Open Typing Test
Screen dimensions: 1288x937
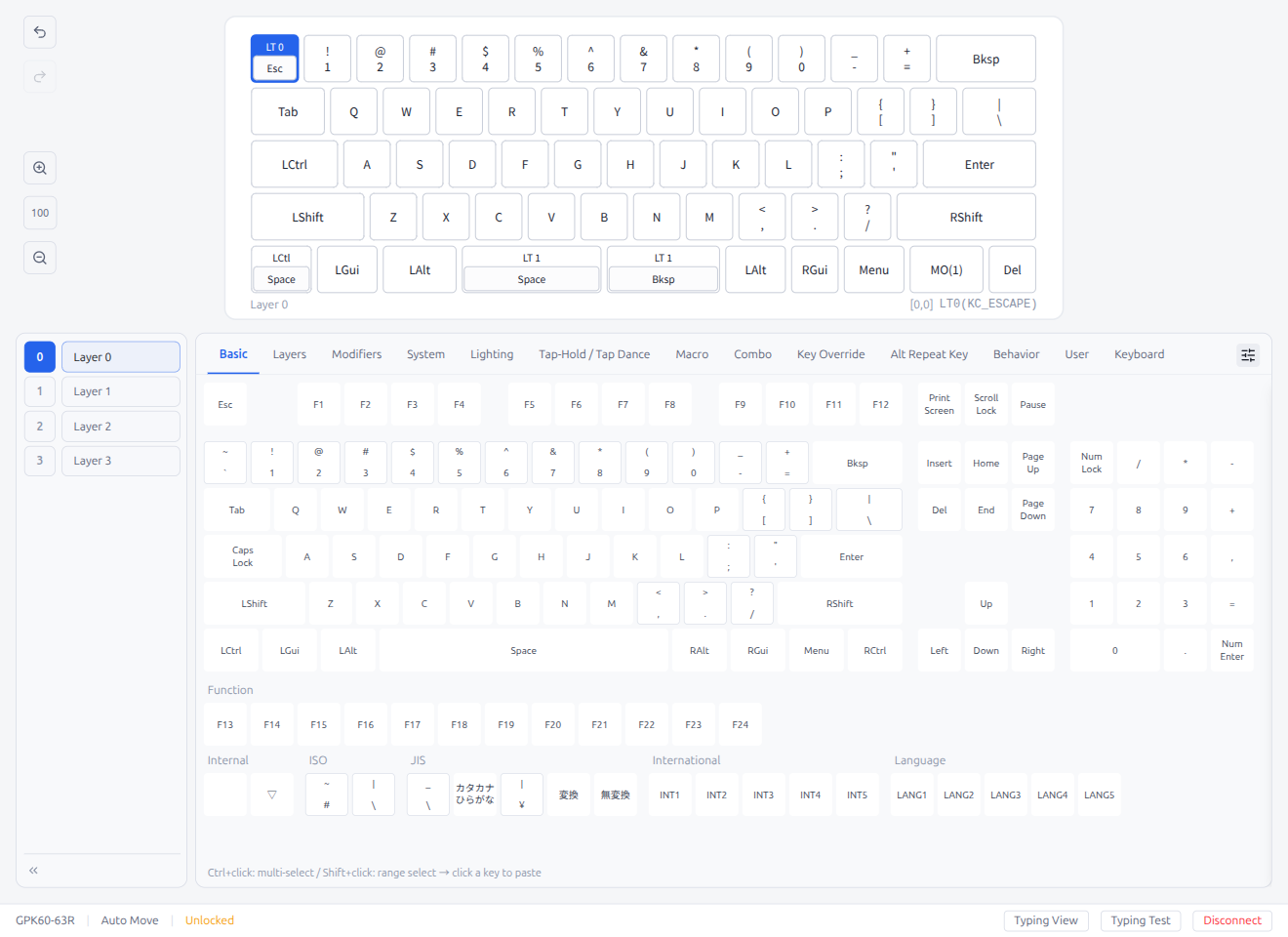pos(1141,919)
